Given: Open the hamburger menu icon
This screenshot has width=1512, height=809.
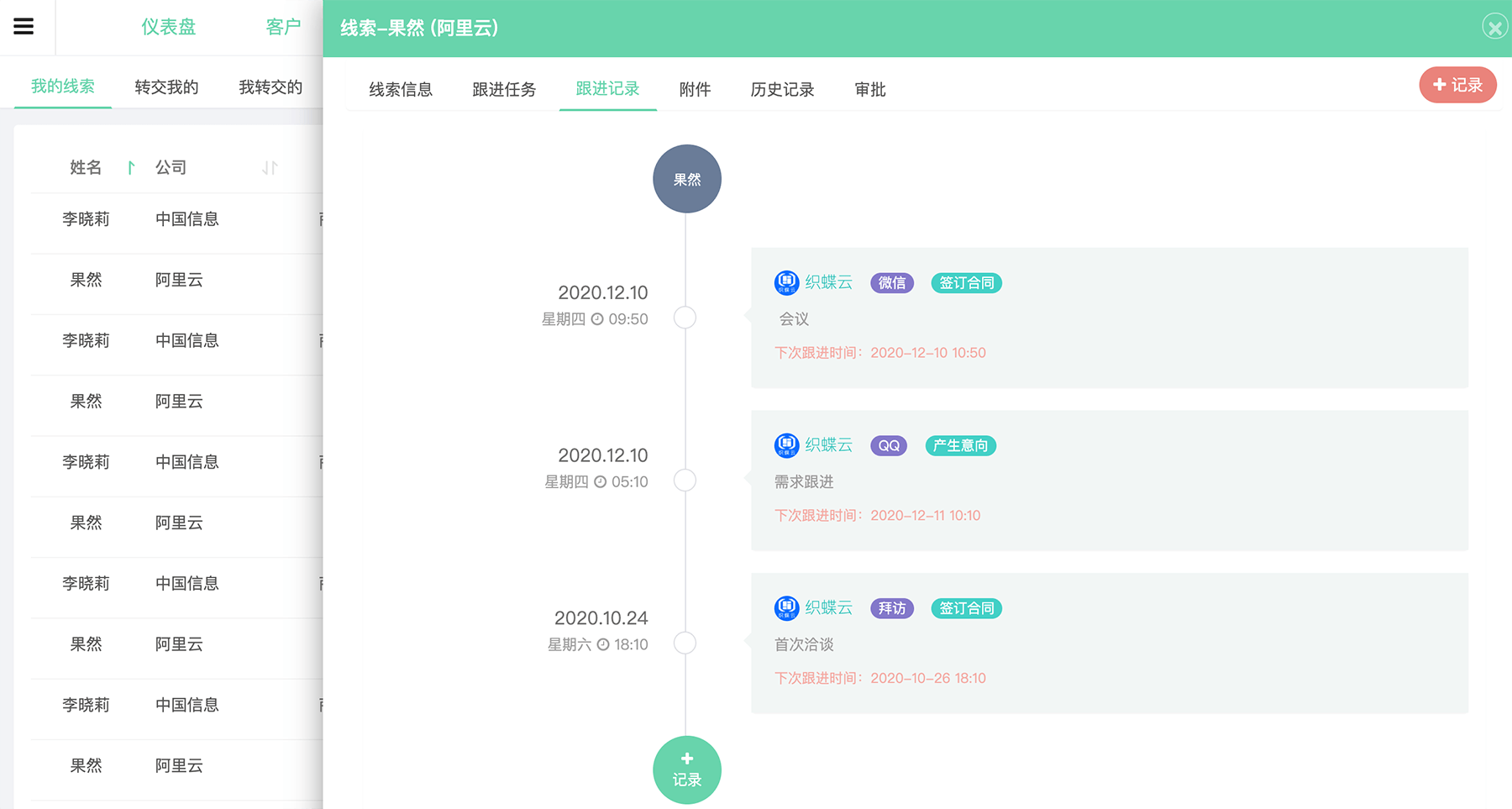Looking at the screenshot, I should tap(24, 26).
